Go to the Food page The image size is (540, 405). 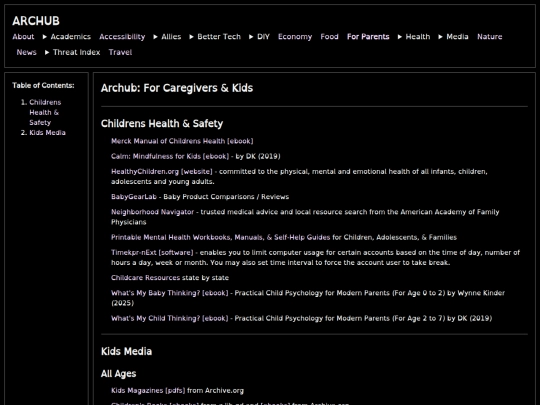[x=329, y=37]
